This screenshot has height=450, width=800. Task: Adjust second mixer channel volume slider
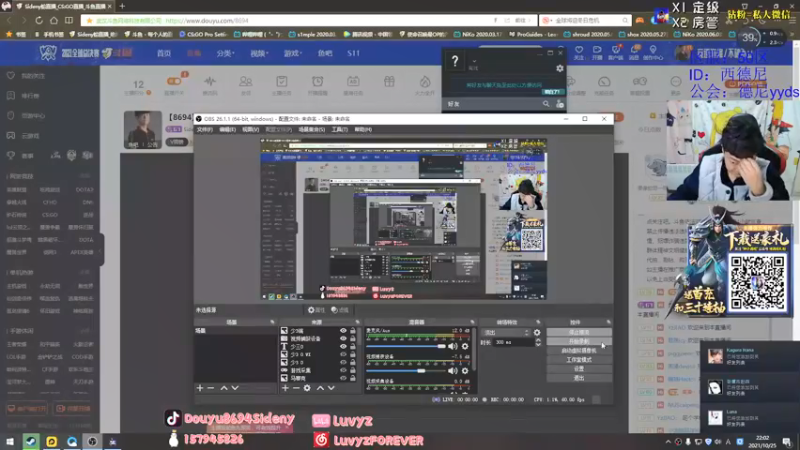tap(406, 371)
